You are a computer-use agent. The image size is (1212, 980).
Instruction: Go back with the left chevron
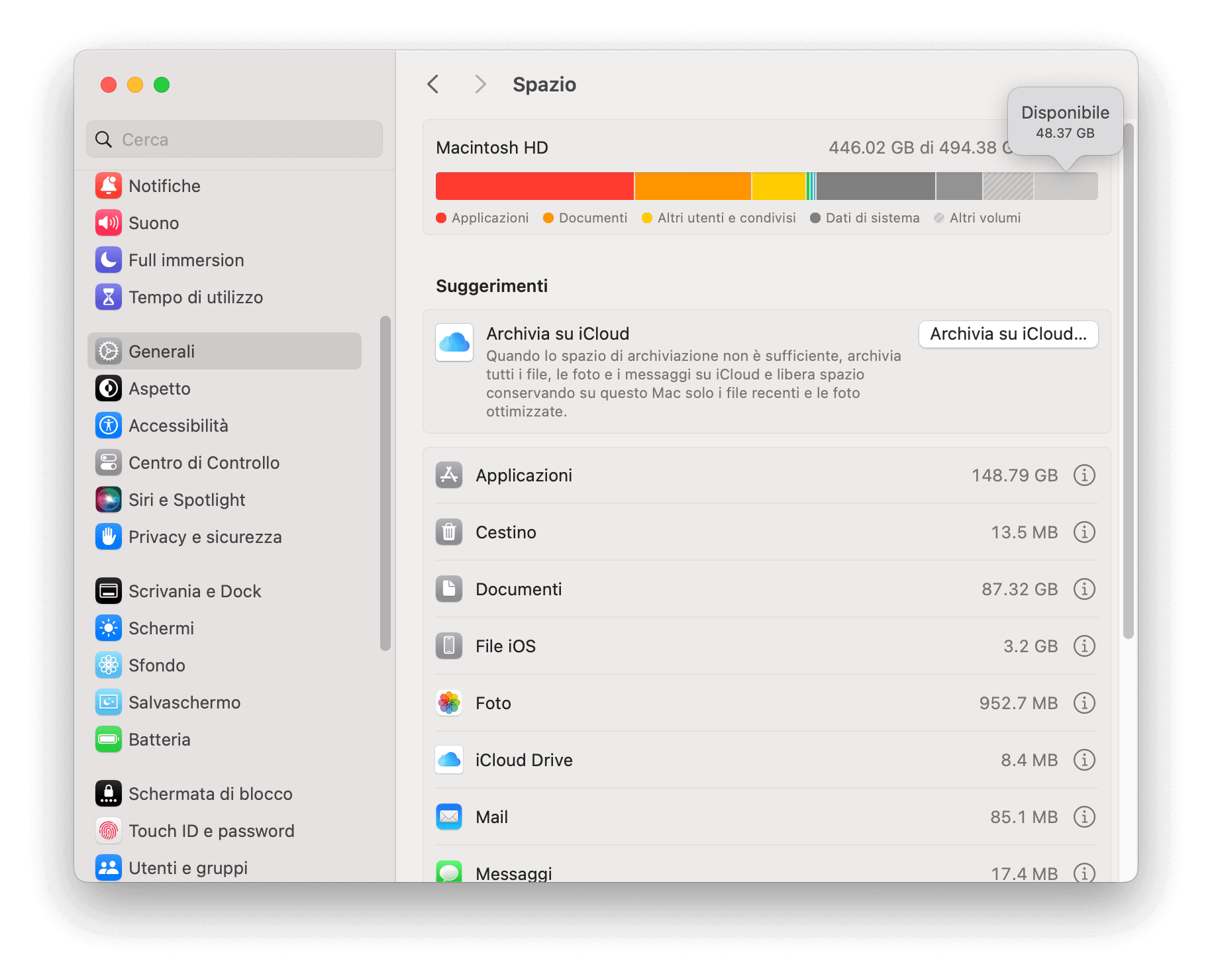click(x=433, y=85)
